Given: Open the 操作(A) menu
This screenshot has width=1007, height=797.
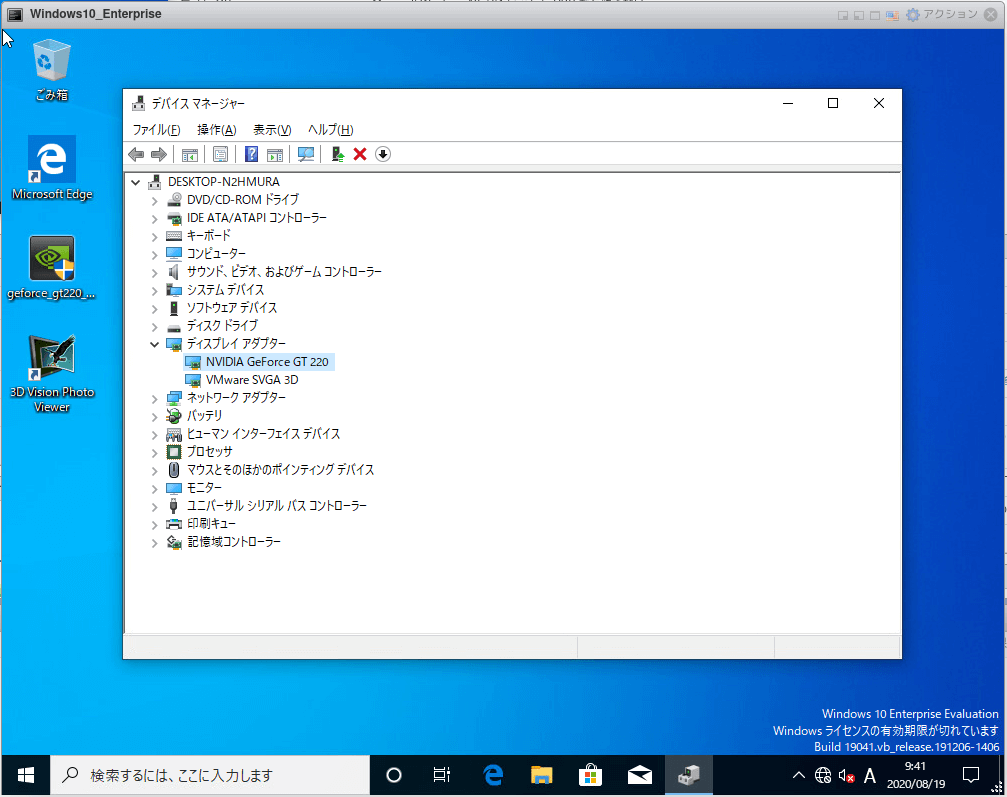Looking at the screenshot, I should point(216,130).
